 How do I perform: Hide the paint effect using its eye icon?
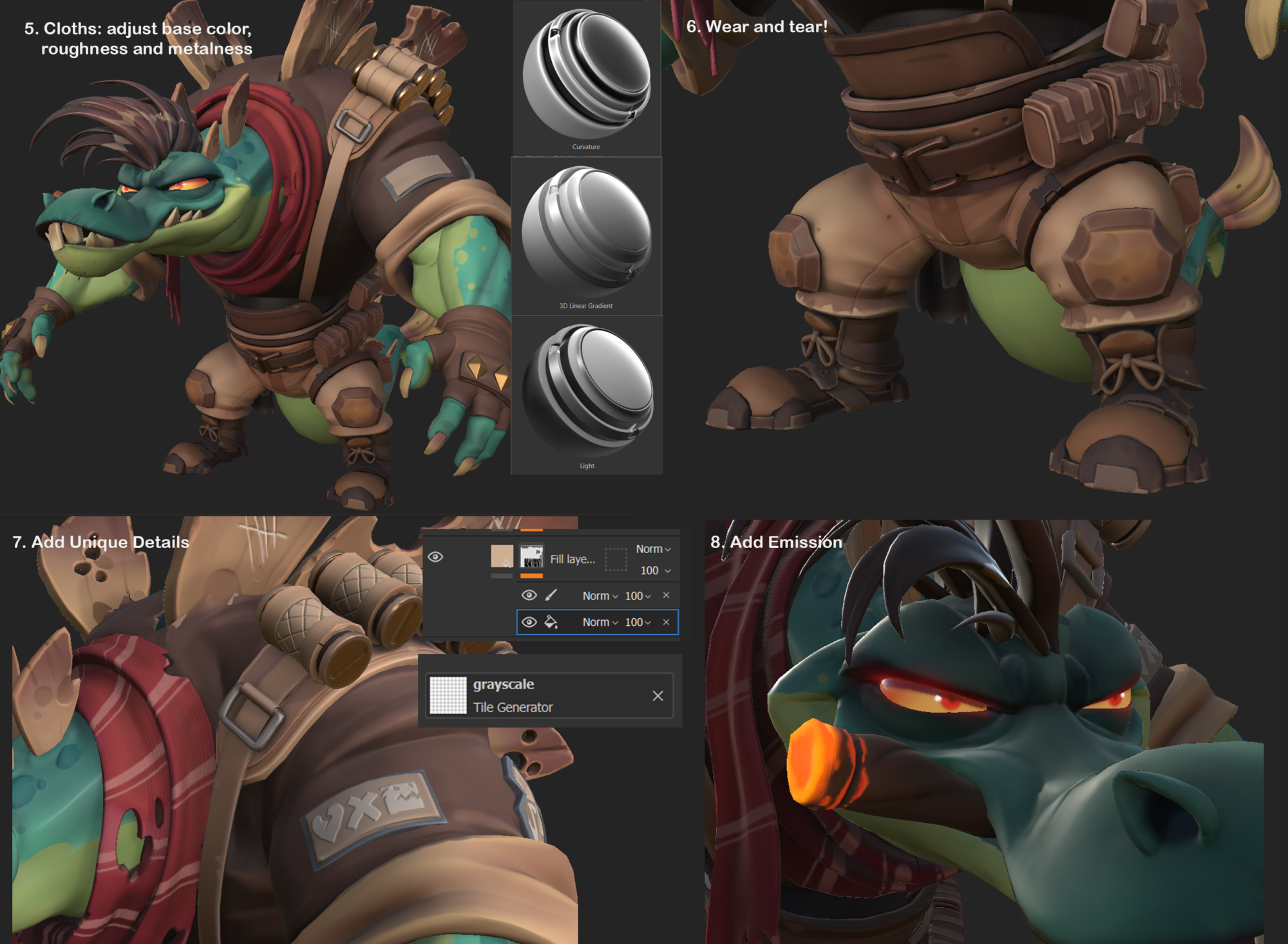(529, 597)
